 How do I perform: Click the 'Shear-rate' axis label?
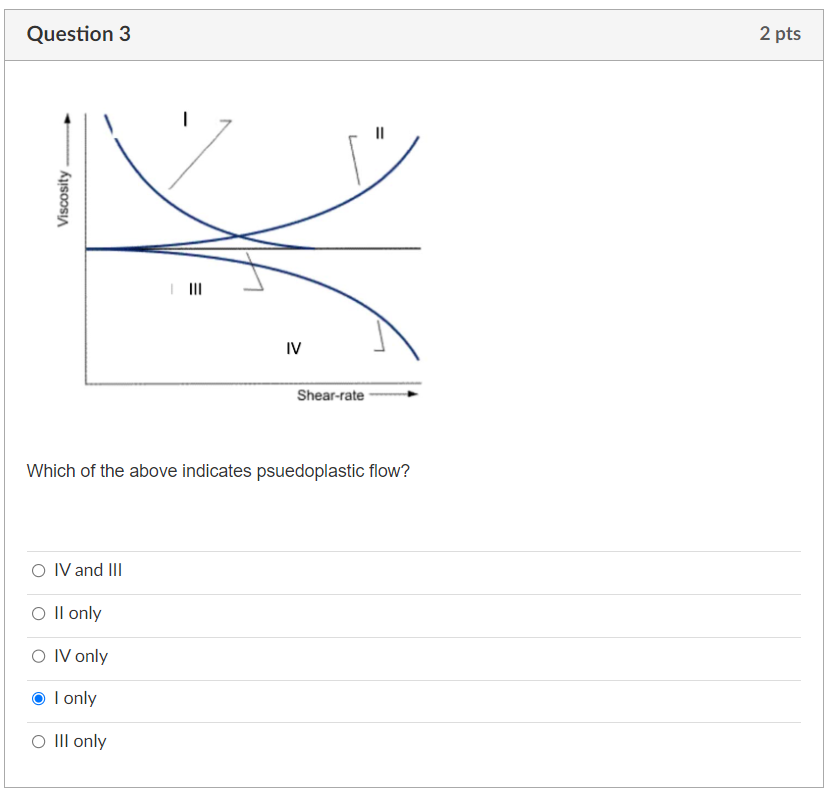(x=330, y=395)
